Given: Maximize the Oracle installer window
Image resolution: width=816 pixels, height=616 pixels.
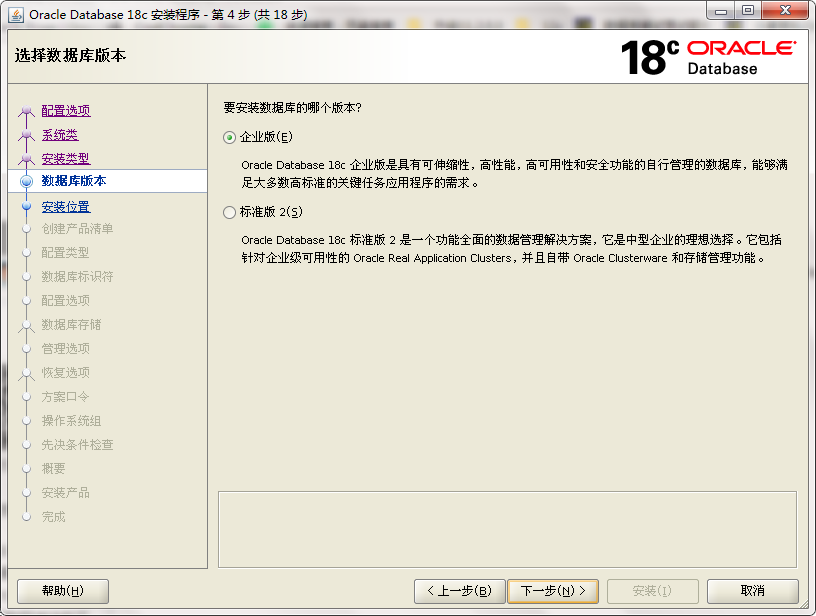Looking at the screenshot, I should 748,11.
